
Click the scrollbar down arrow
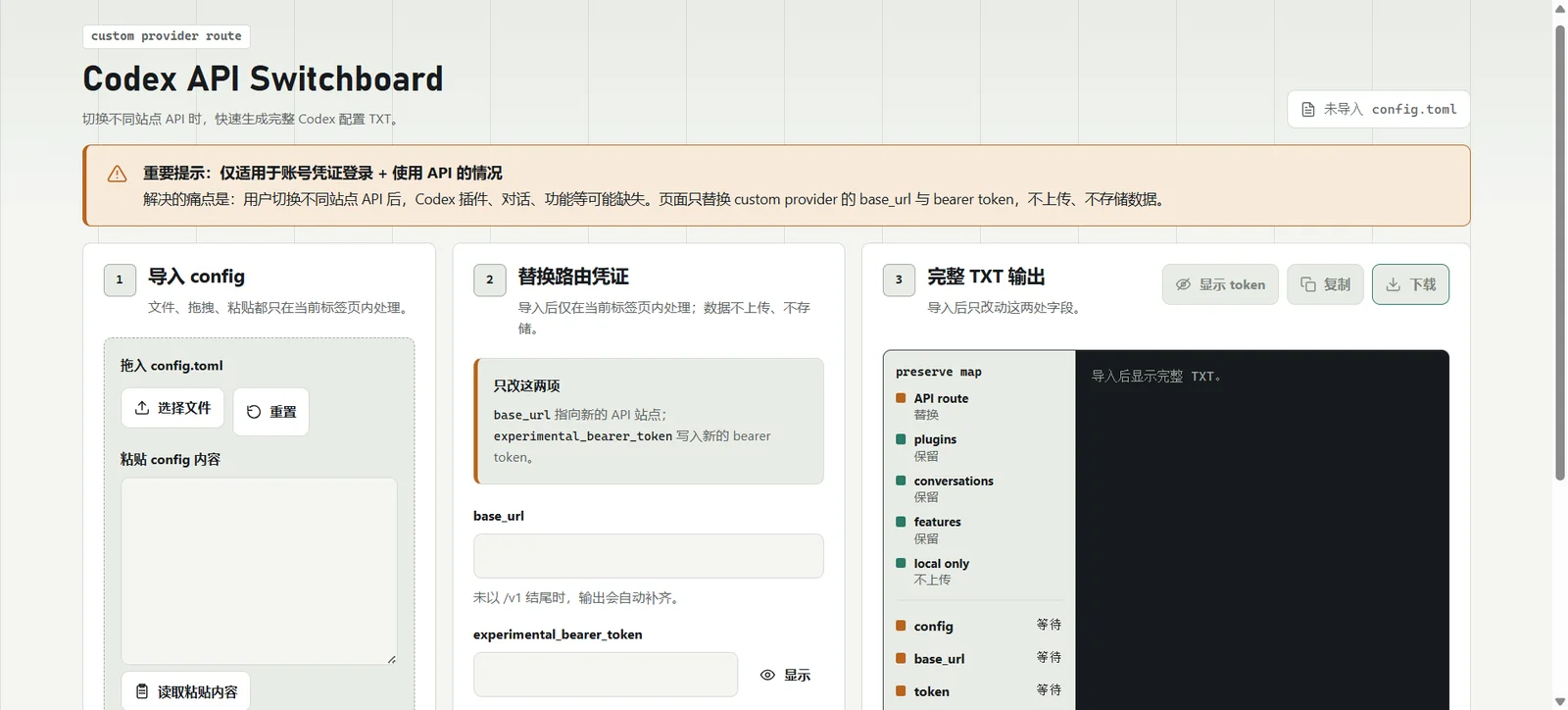(x=1560, y=701)
